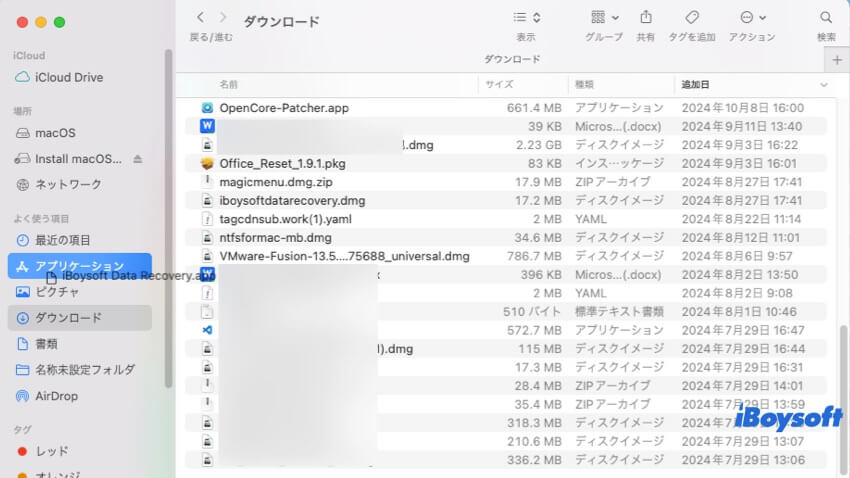The image size is (850, 478).
Task: Click the sidebar vertical scrollbar
Action: [x=168, y=218]
